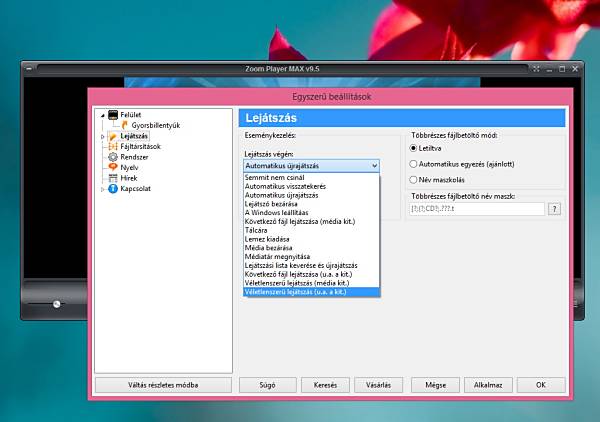Select Nyelv tree item
This screenshot has height=422, width=600.
129,168
